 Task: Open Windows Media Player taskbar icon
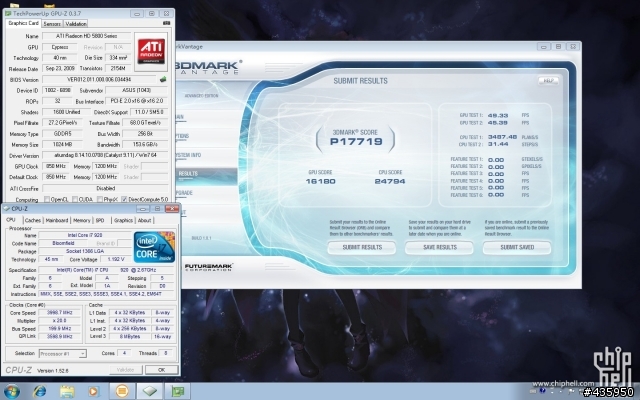coord(93,391)
